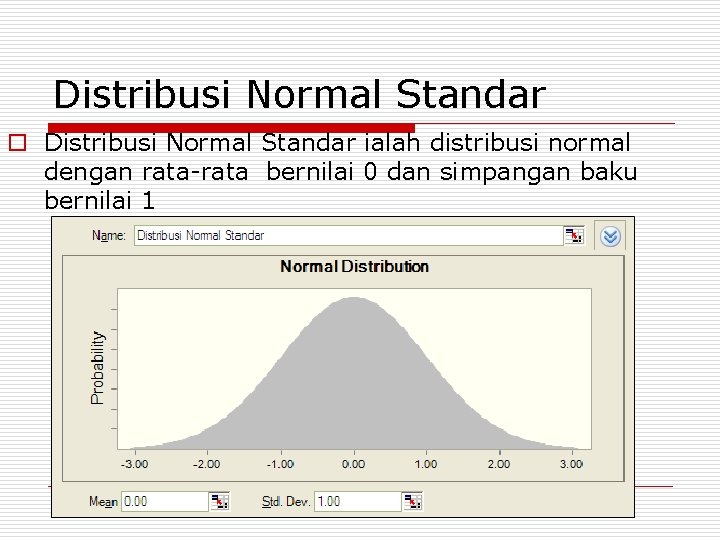
Task: Click the Std. Dev. label
Action: tap(286, 502)
